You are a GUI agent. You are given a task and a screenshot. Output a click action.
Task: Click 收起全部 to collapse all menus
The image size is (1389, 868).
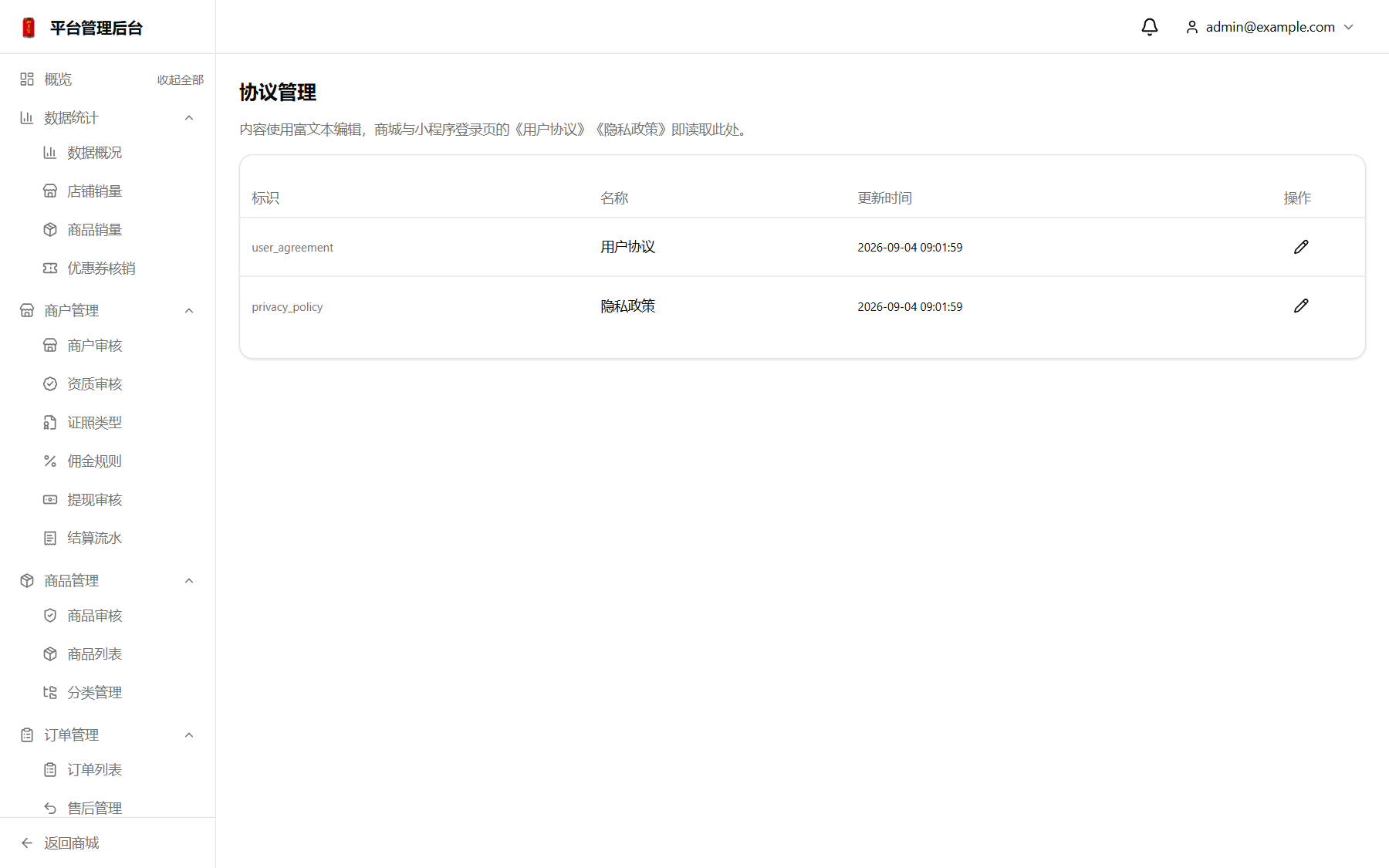click(181, 79)
